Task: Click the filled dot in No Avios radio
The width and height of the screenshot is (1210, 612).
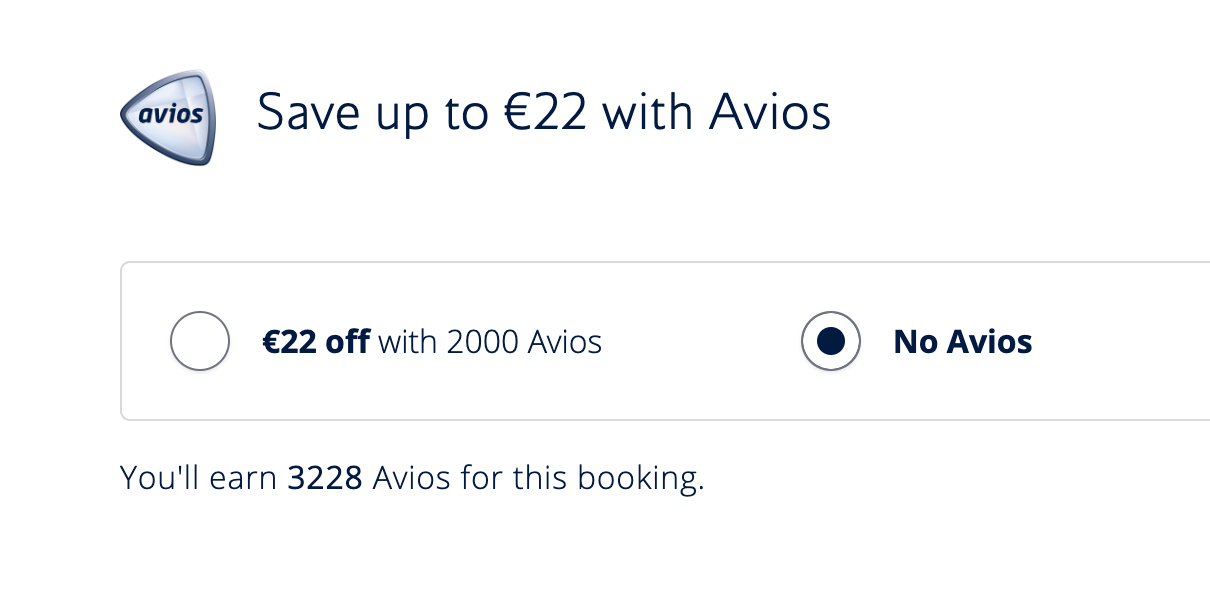Action: coord(831,342)
